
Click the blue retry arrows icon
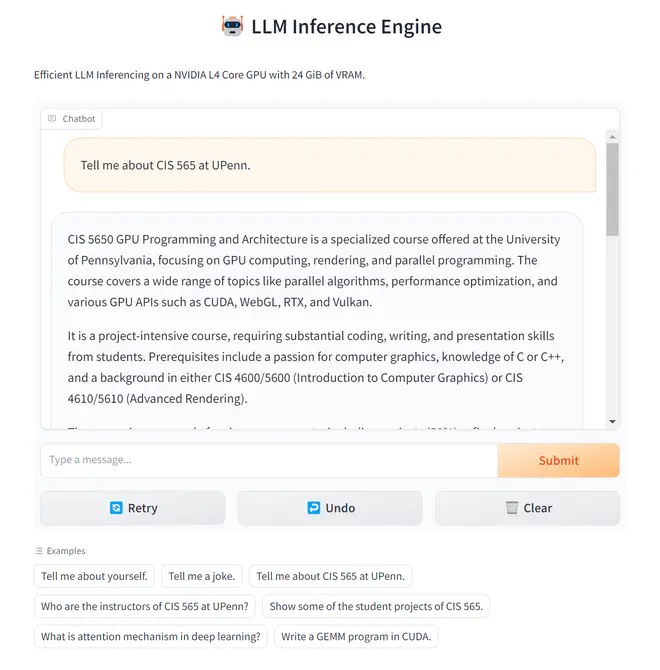click(x=116, y=508)
